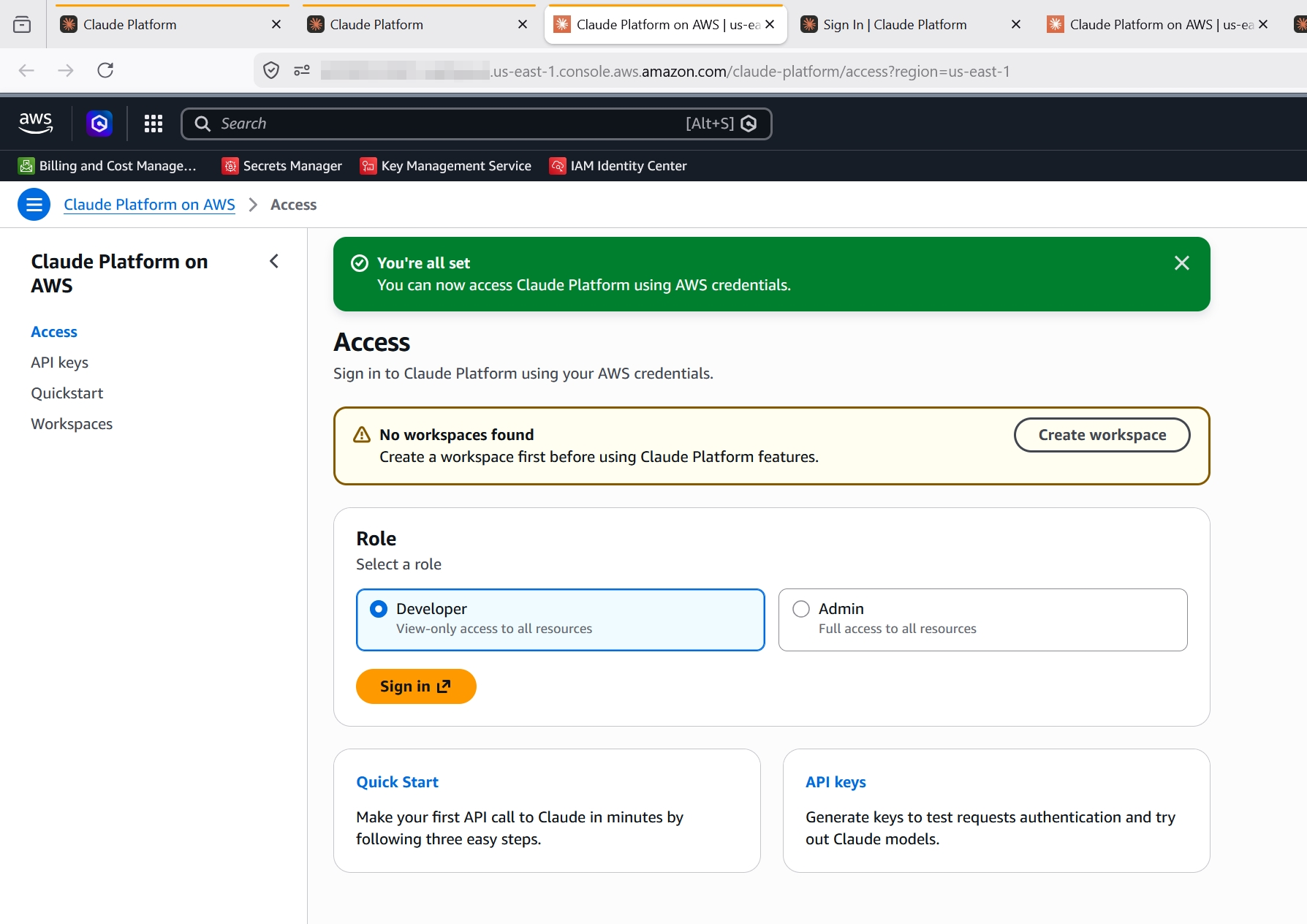The height and width of the screenshot is (924, 1307).
Task: Click the Key Management Service icon
Action: [368, 166]
